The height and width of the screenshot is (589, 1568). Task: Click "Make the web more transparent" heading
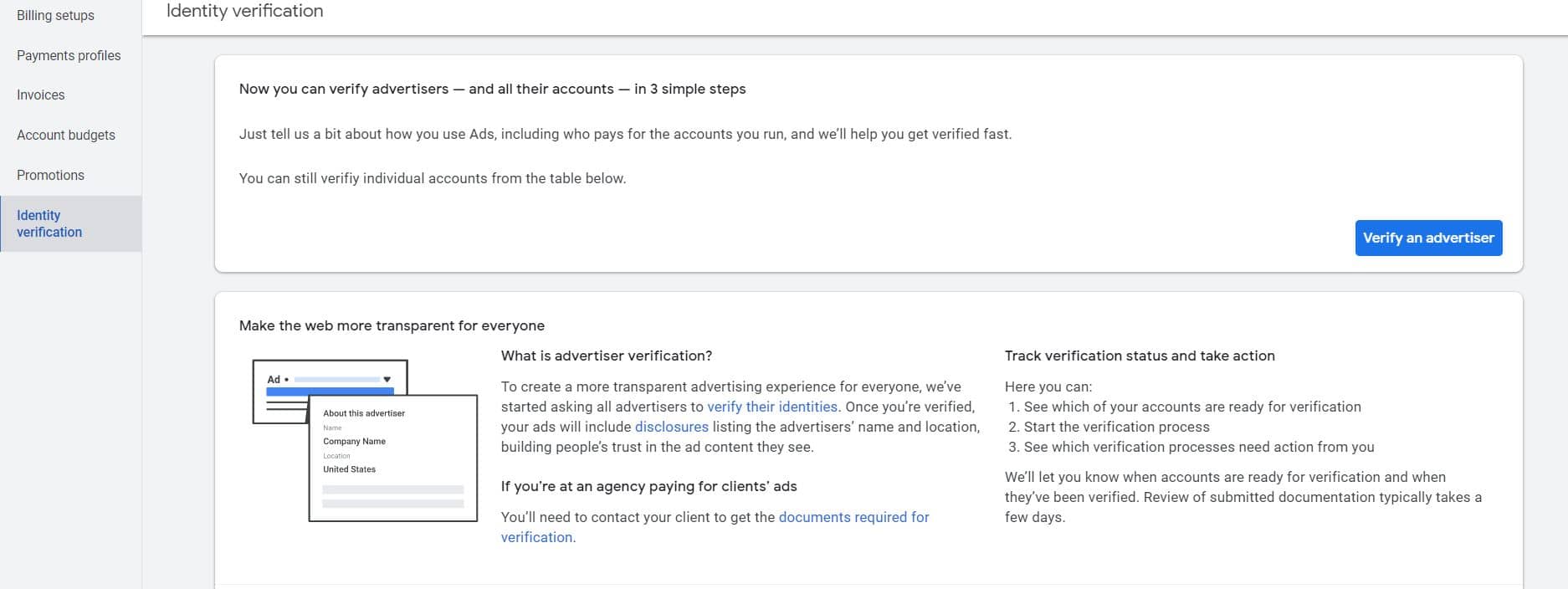pyautogui.click(x=392, y=325)
